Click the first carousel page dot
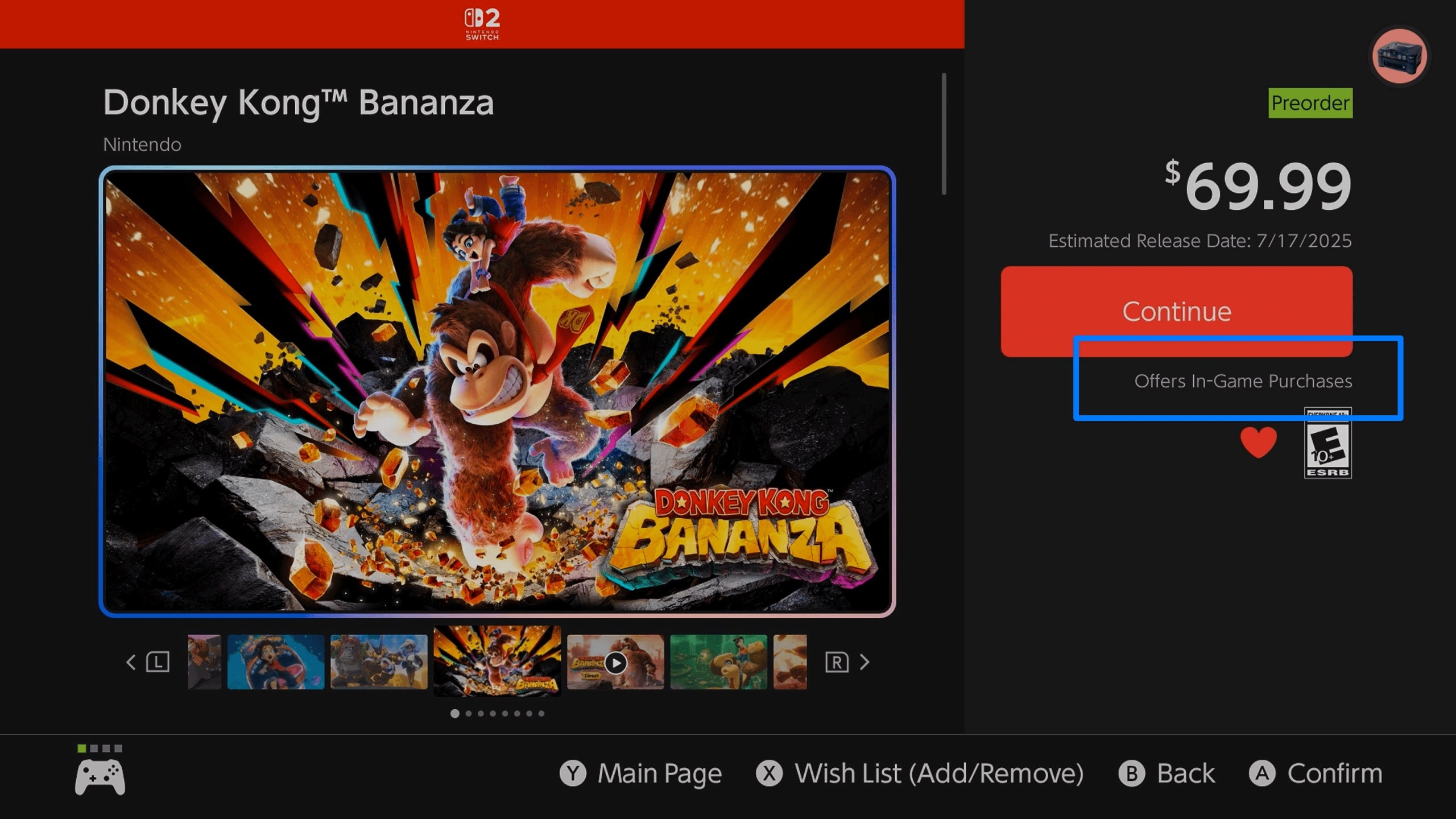The width and height of the screenshot is (1456, 819). 454,713
